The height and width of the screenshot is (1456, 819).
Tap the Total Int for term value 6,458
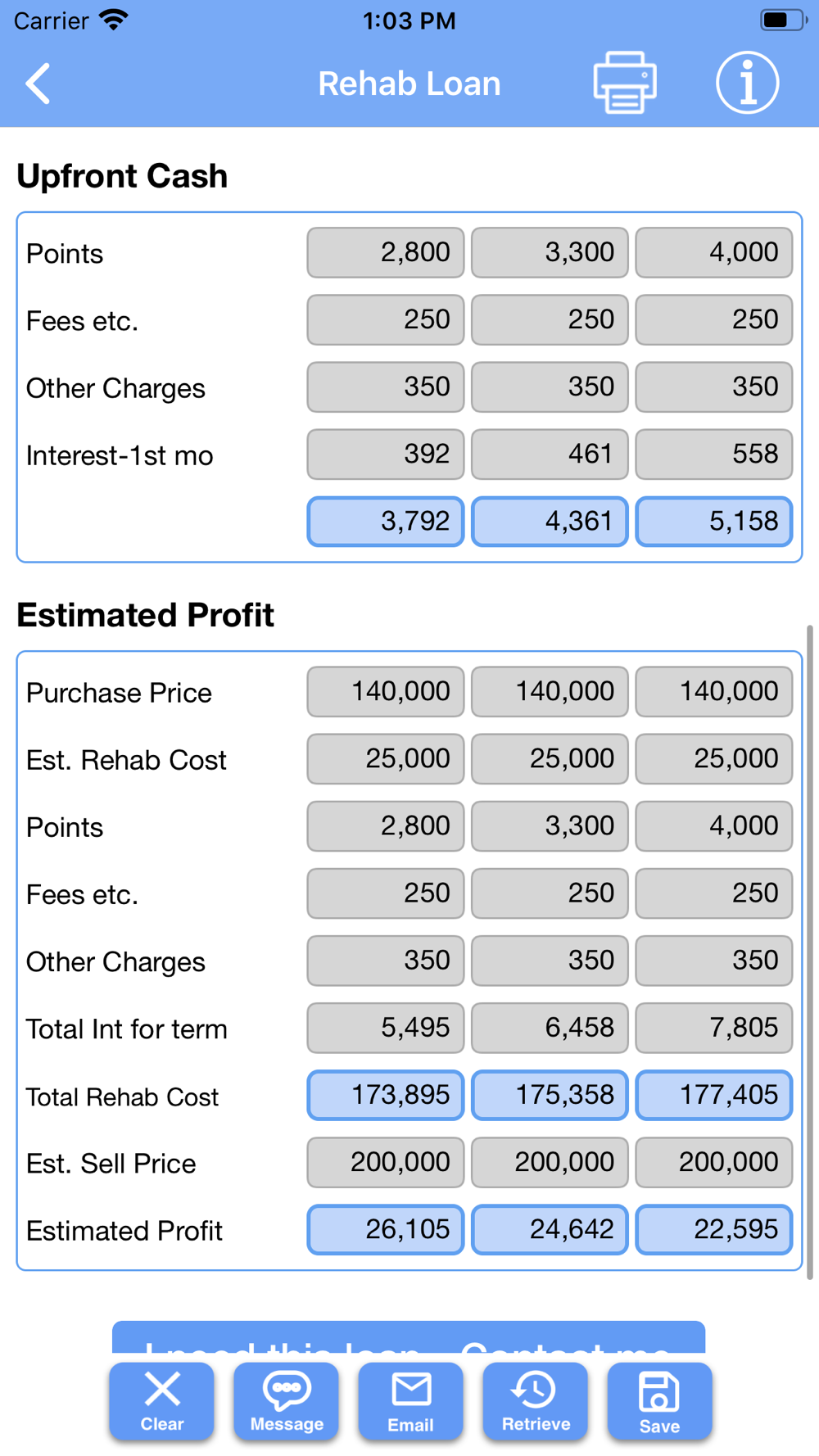click(550, 1028)
